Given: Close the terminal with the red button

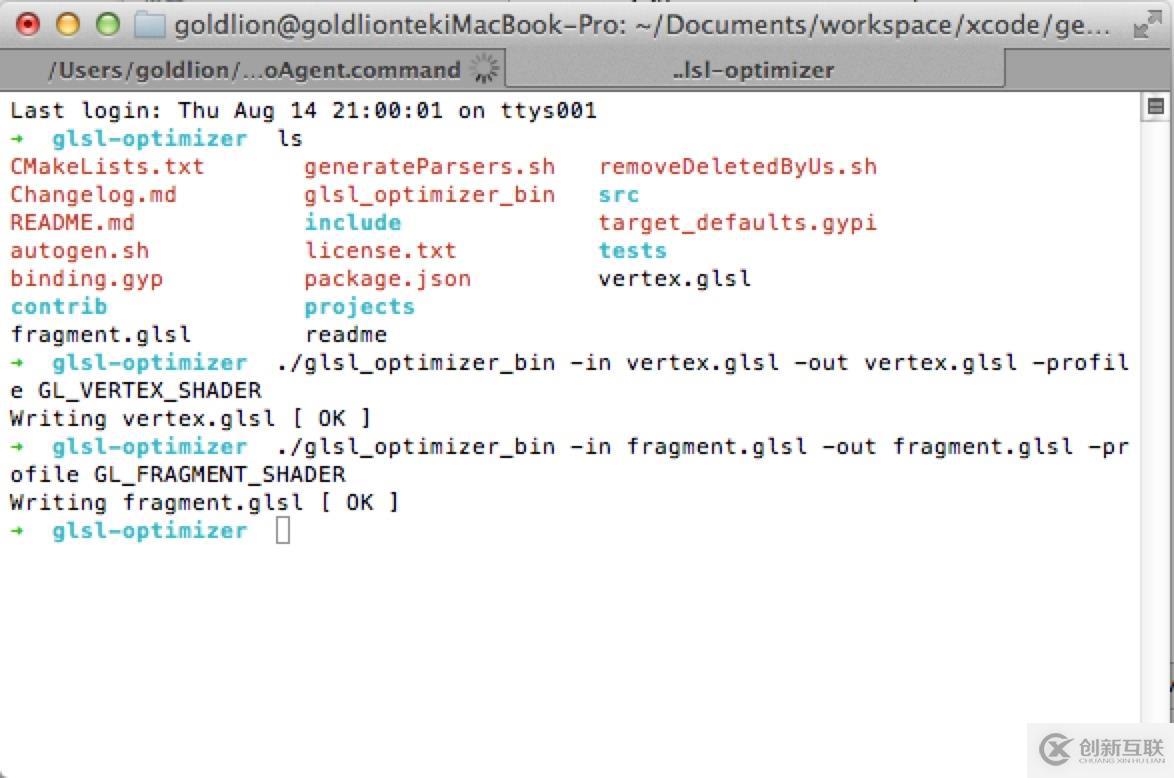Looking at the screenshot, I should tap(29, 25).
